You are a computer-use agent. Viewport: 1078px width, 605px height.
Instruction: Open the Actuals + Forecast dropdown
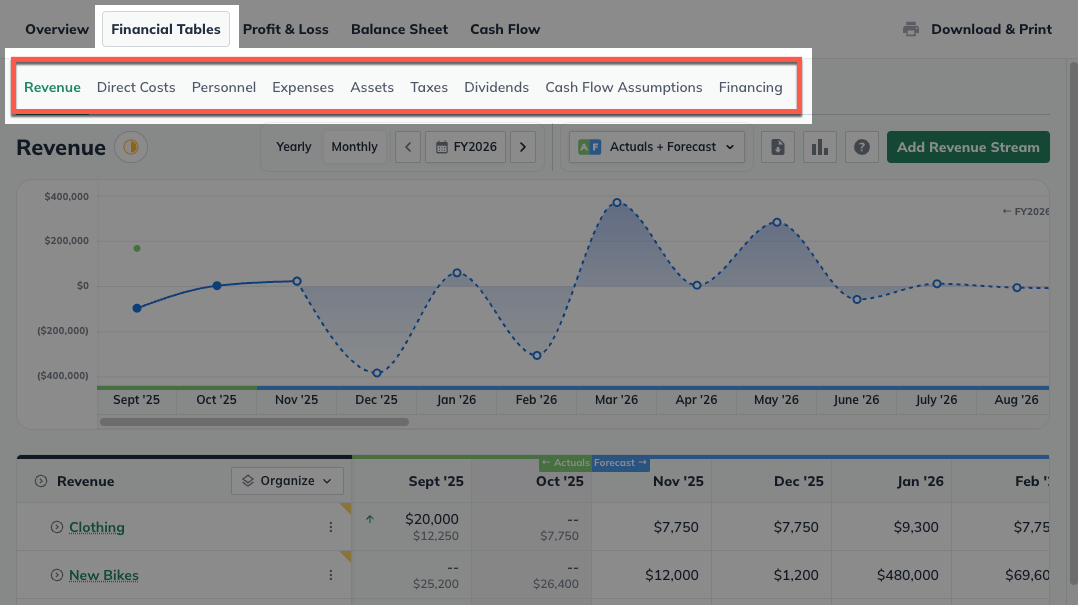pos(657,147)
